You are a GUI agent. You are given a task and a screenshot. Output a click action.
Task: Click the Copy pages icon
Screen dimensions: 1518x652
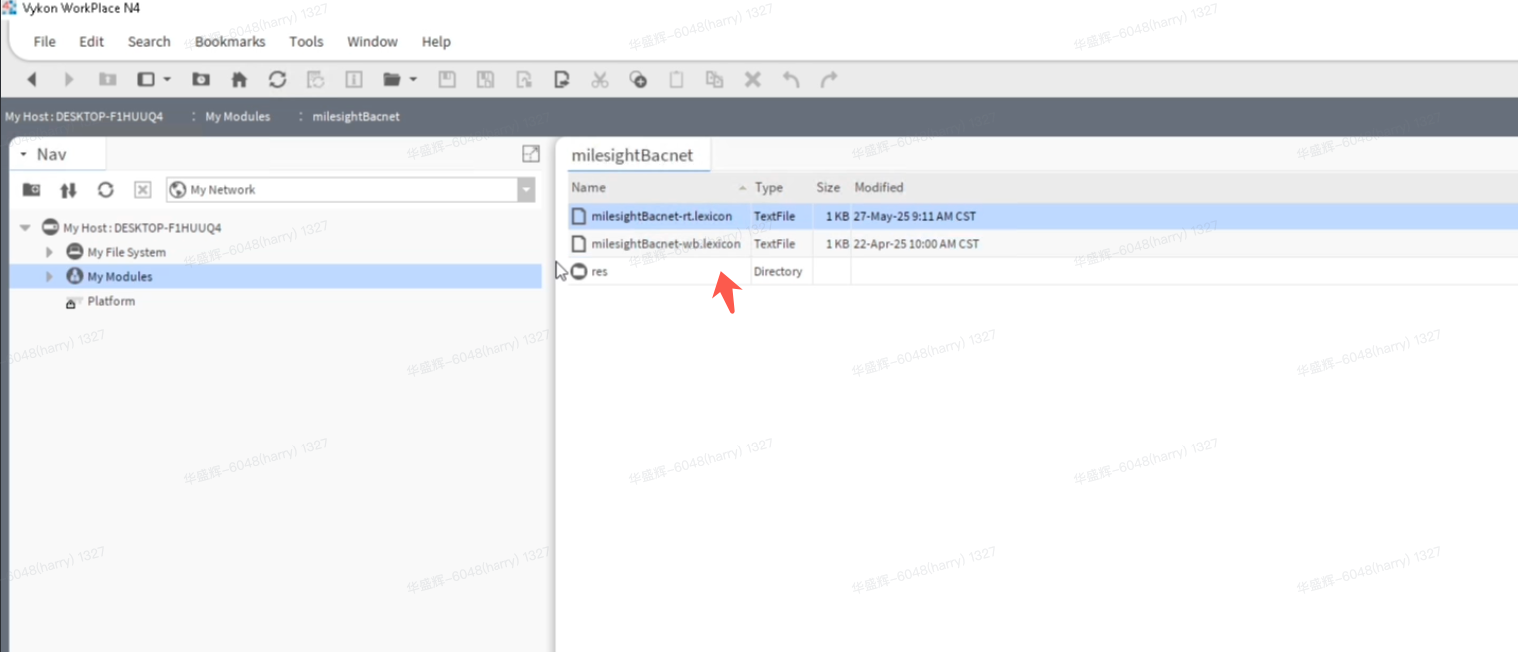point(714,80)
